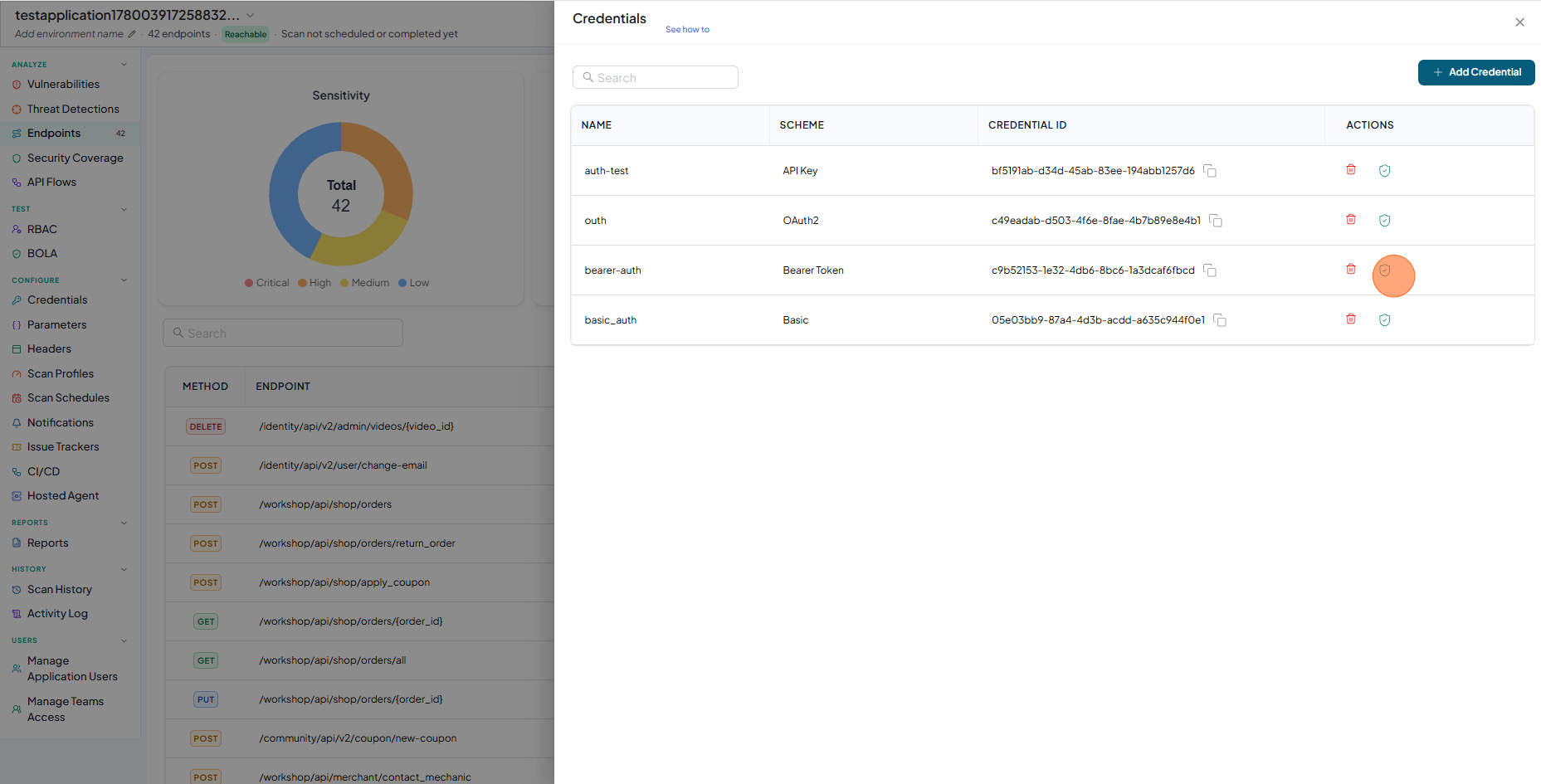Screen dimensions: 1541x784
Task: Click the BOLA sidebar icon
Action: point(17,254)
